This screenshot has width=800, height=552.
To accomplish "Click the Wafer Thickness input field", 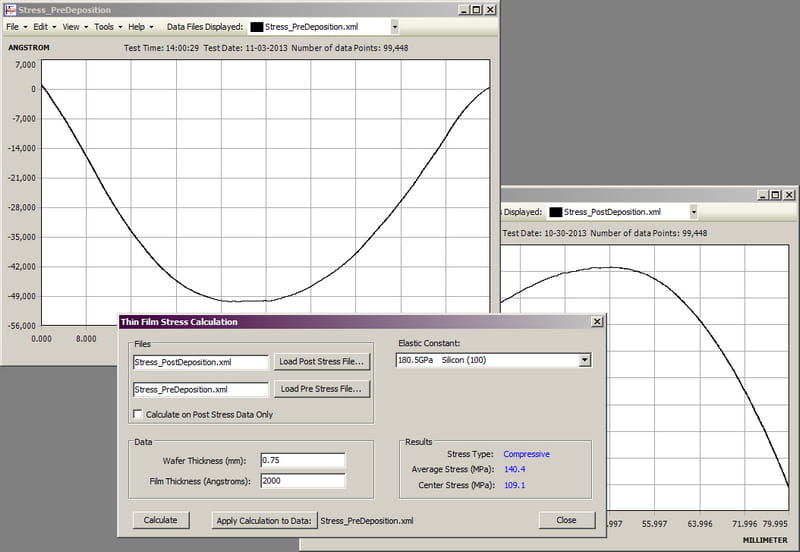I will pyautogui.click(x=302, y=460).
